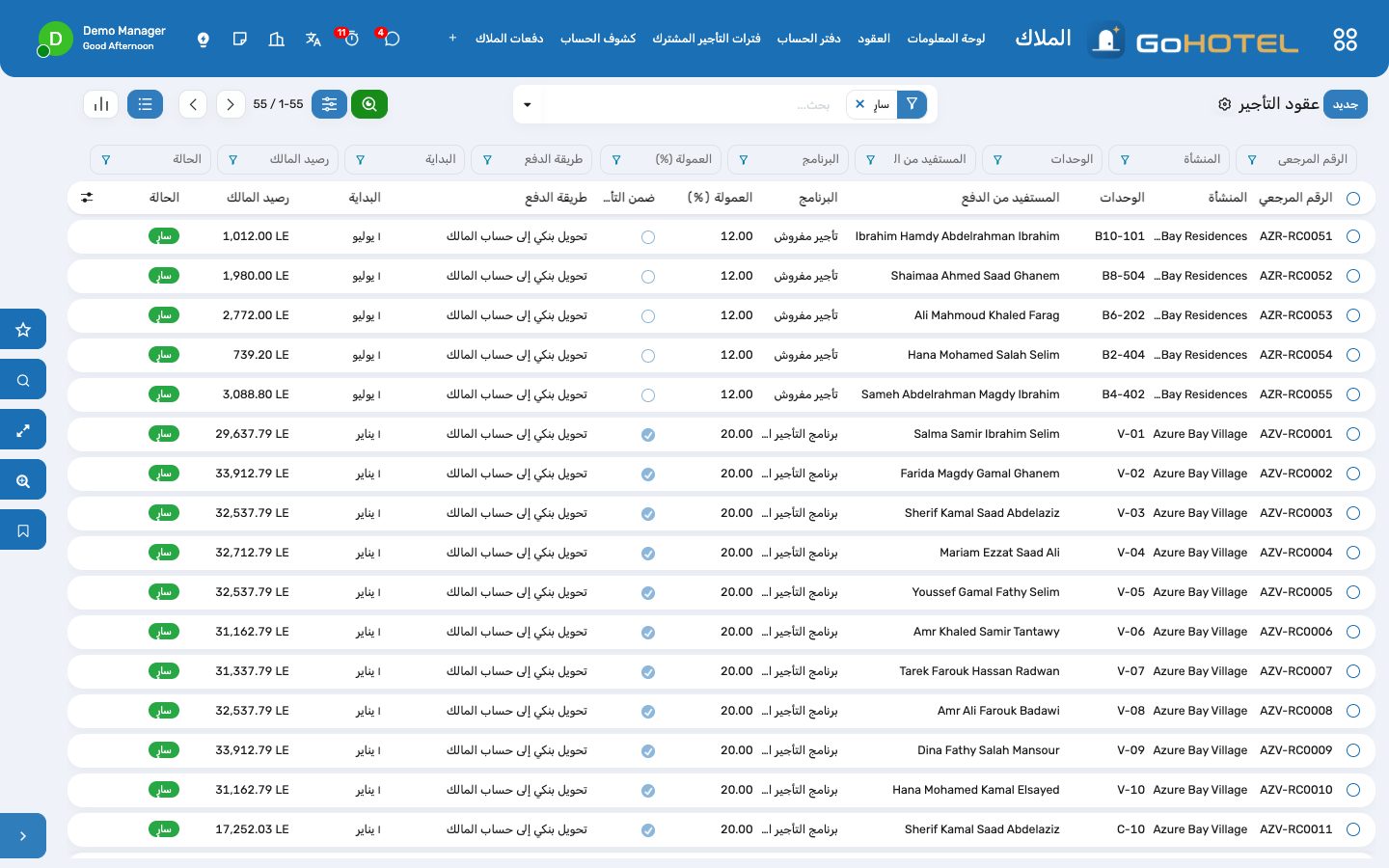Click the star favorites icon in side panel
Viewport: 1389px width, 868px height.
23,330
